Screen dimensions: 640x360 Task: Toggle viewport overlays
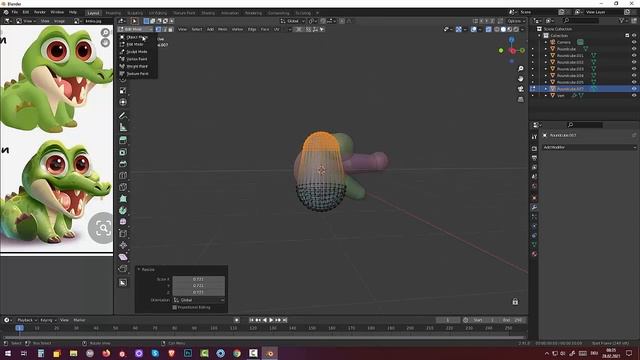[x=473, y=29]
